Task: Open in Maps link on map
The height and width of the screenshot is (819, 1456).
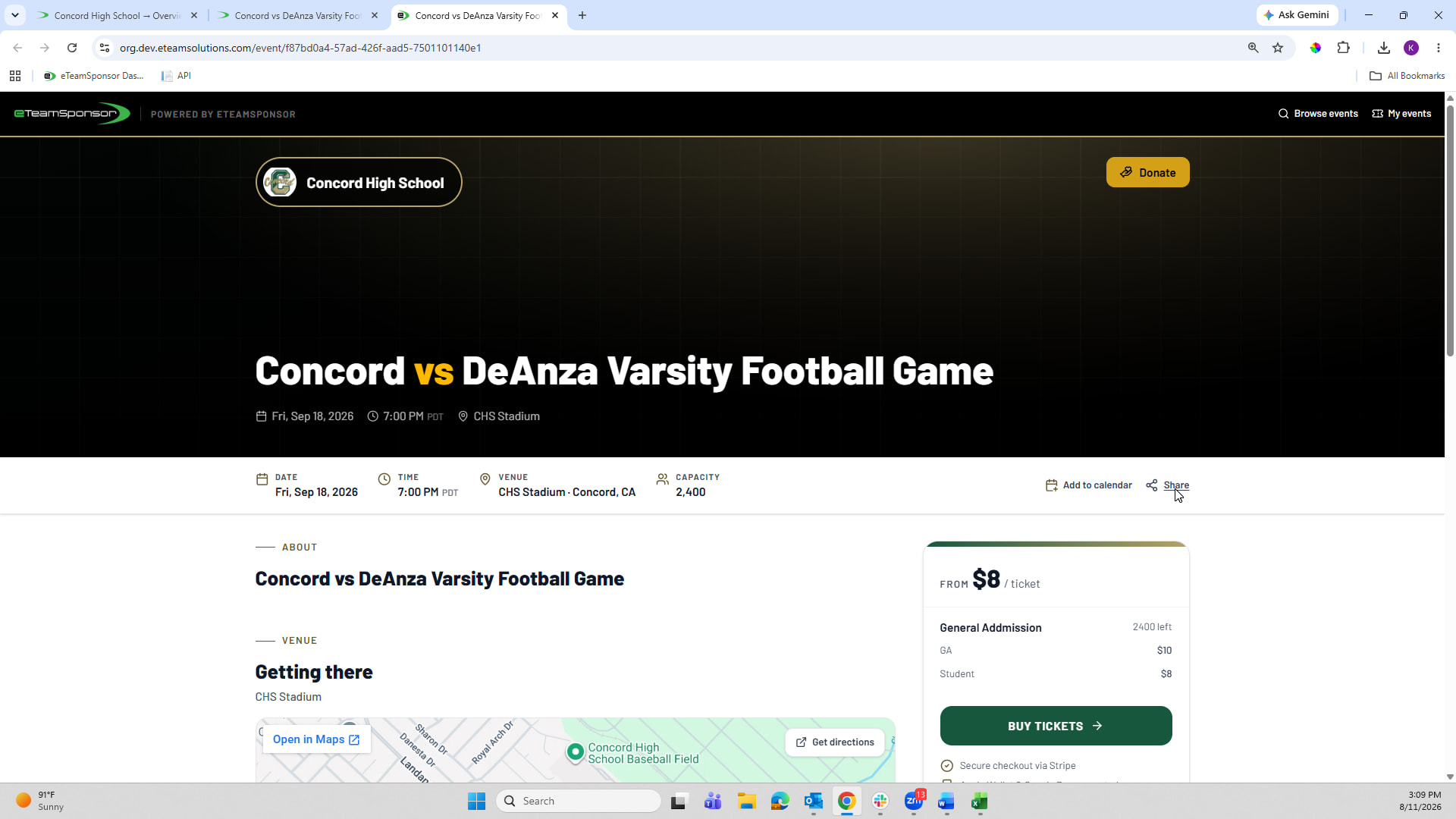Action: tap(316, 739)
